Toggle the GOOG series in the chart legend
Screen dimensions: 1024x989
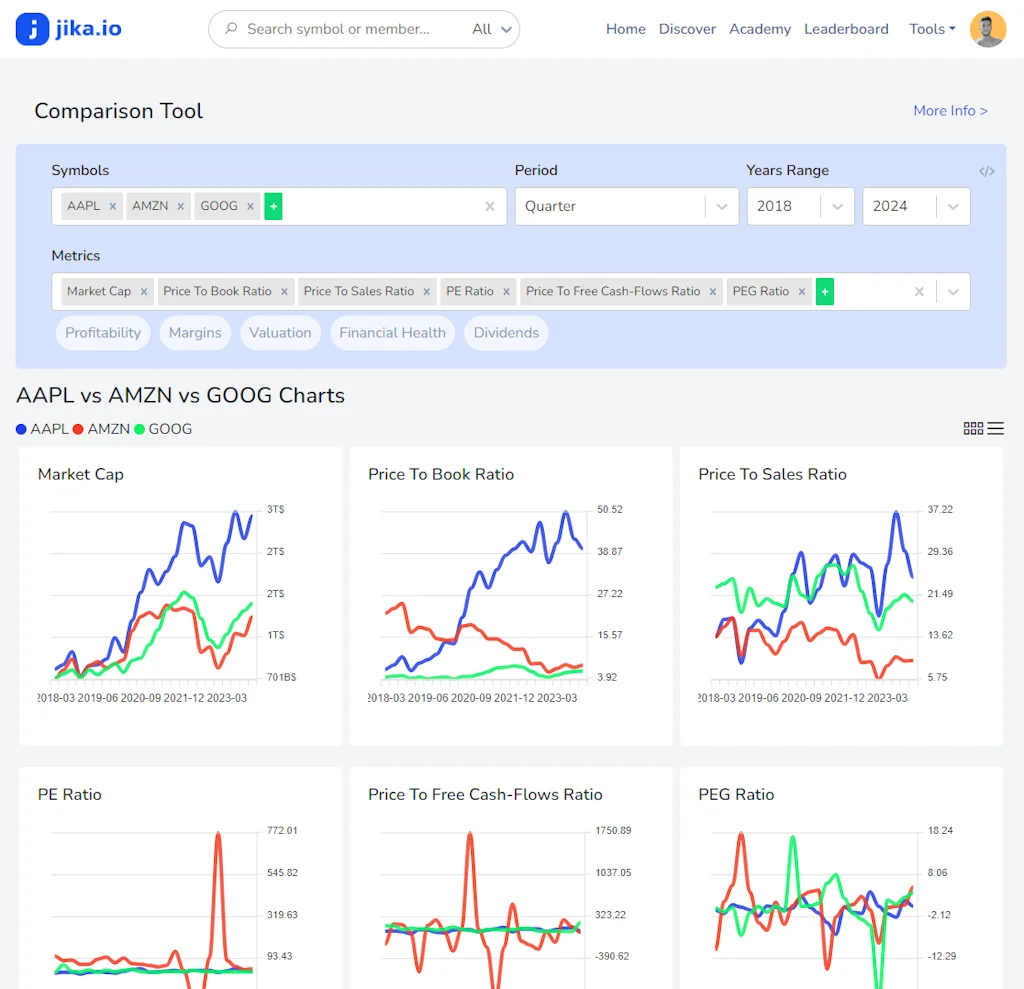click(163, 428)
